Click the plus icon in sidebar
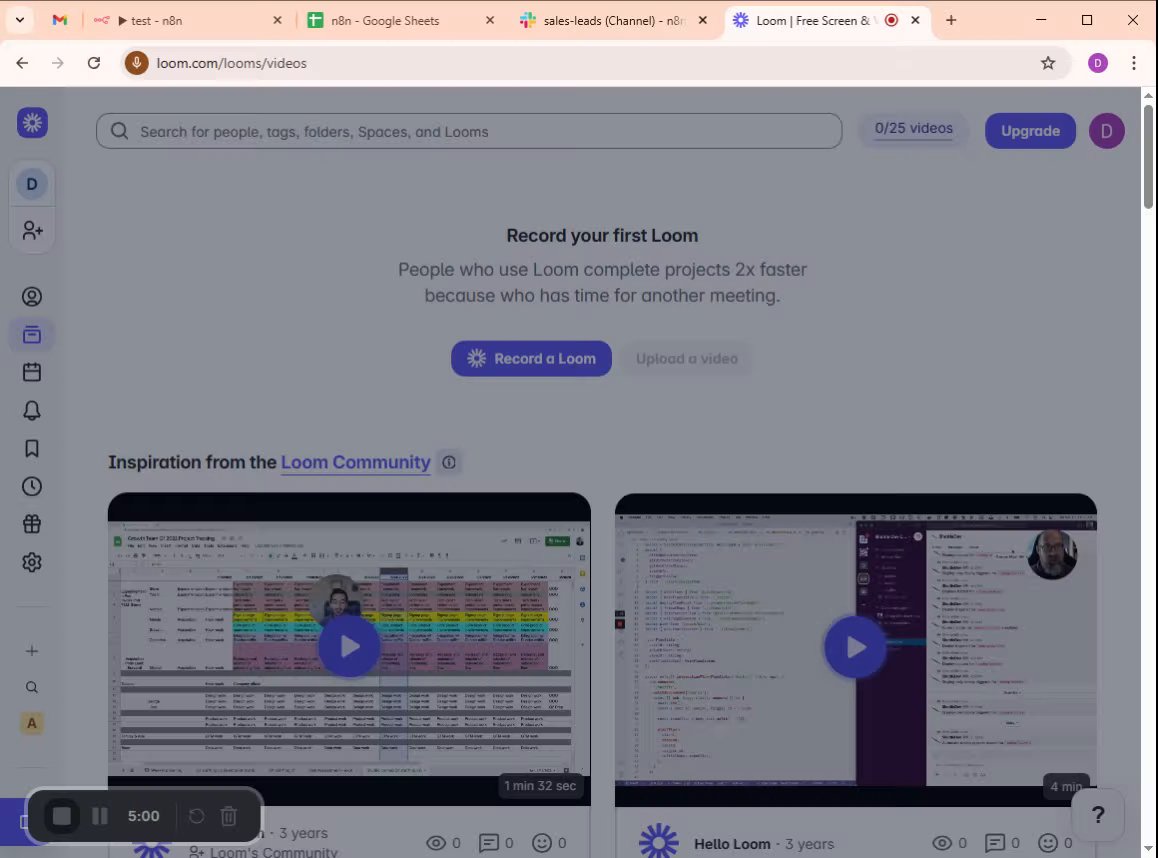The width and height of the screenshot is (1158, 858). 32,651
